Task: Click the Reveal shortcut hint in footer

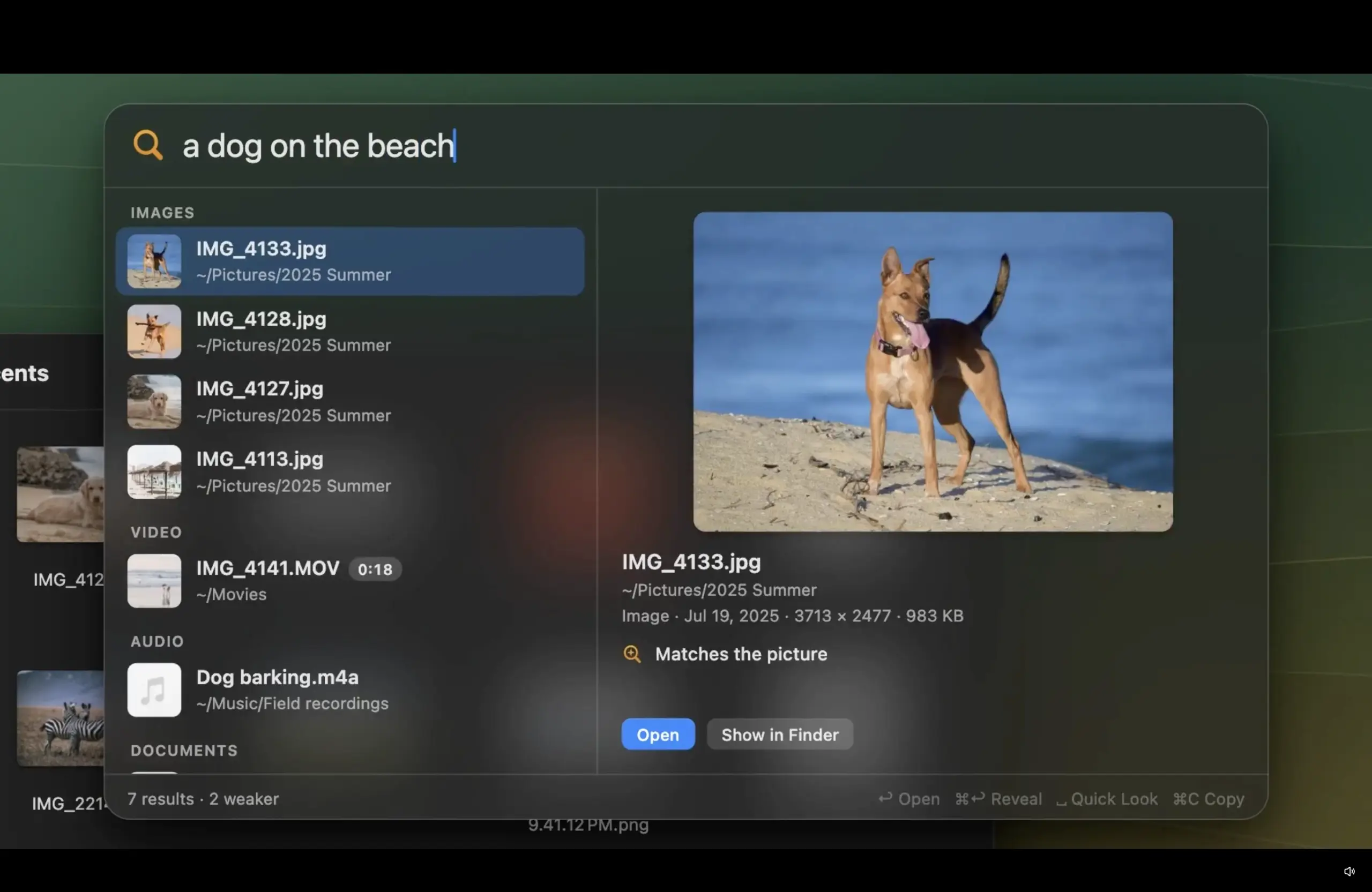Action: 998,799
